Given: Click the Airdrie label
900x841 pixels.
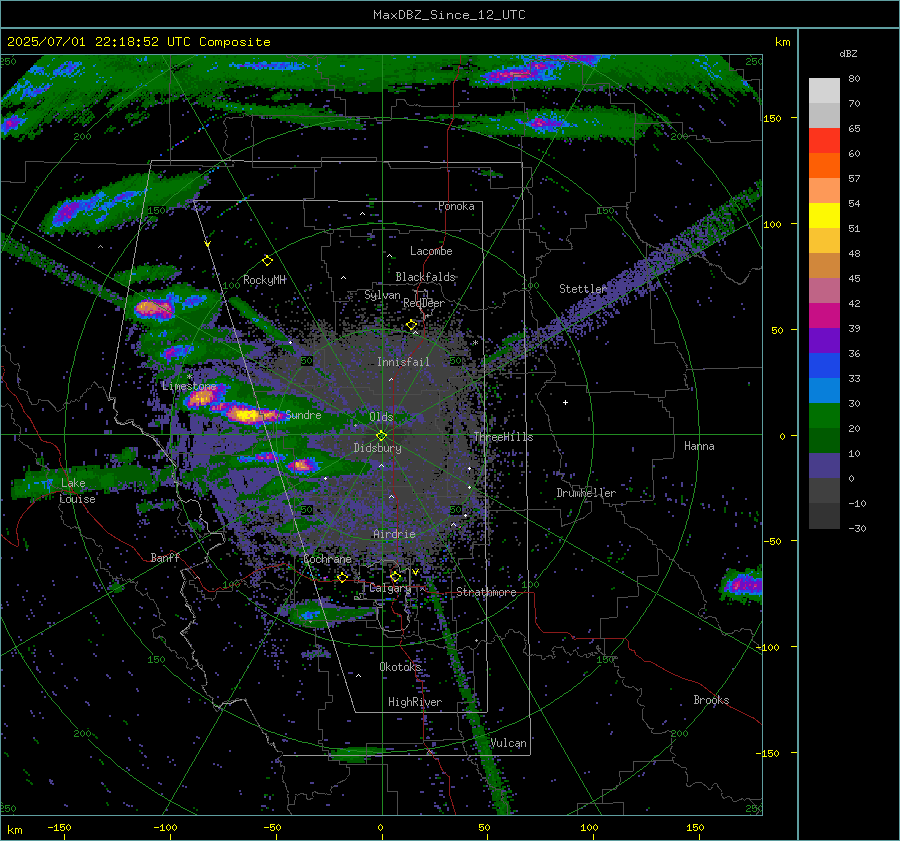Looking at the screenshot, I should [394, 534].
